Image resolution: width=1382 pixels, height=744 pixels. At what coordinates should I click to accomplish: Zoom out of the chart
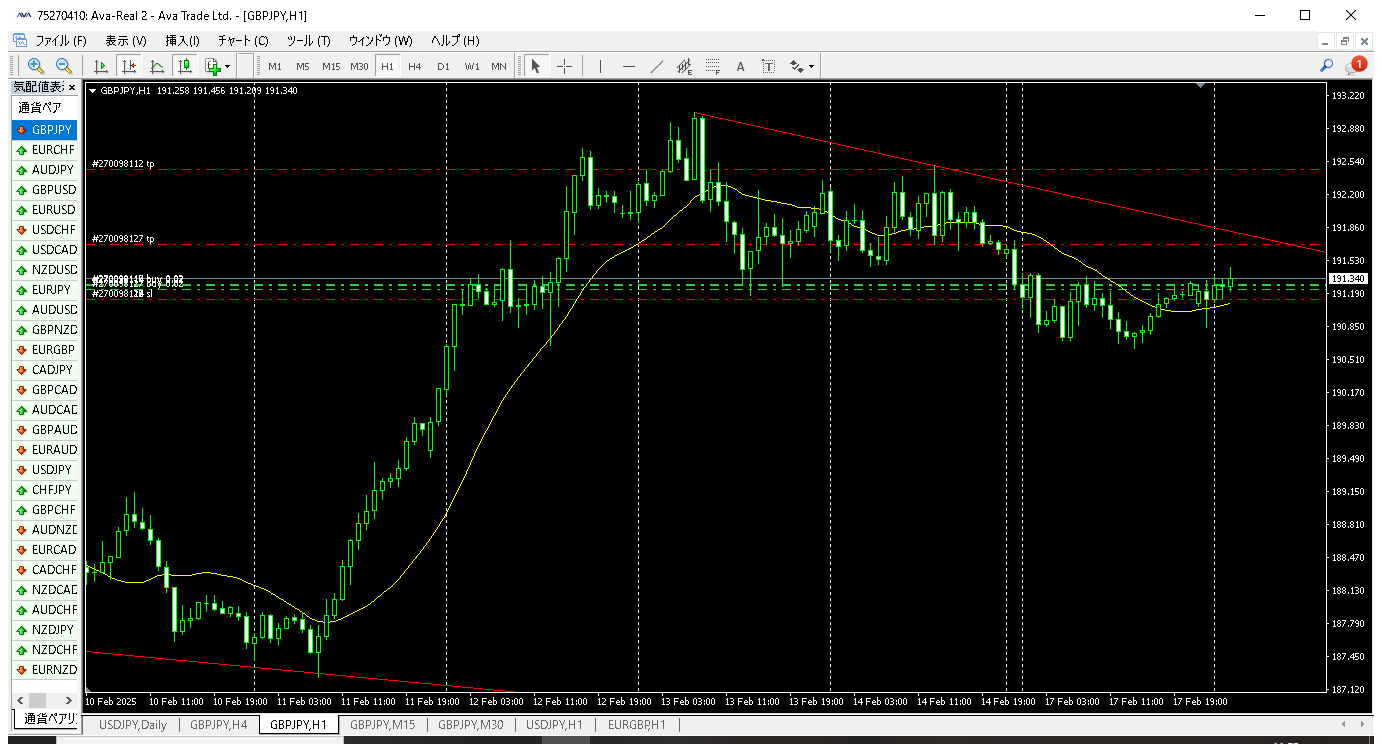pyautogui.click(x=64, y=66)
